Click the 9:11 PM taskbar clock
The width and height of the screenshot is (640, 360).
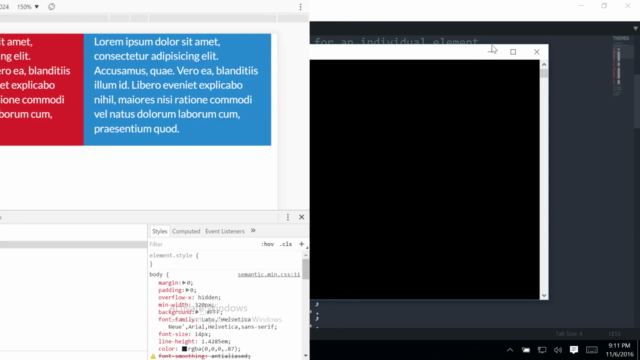point(619,350)
